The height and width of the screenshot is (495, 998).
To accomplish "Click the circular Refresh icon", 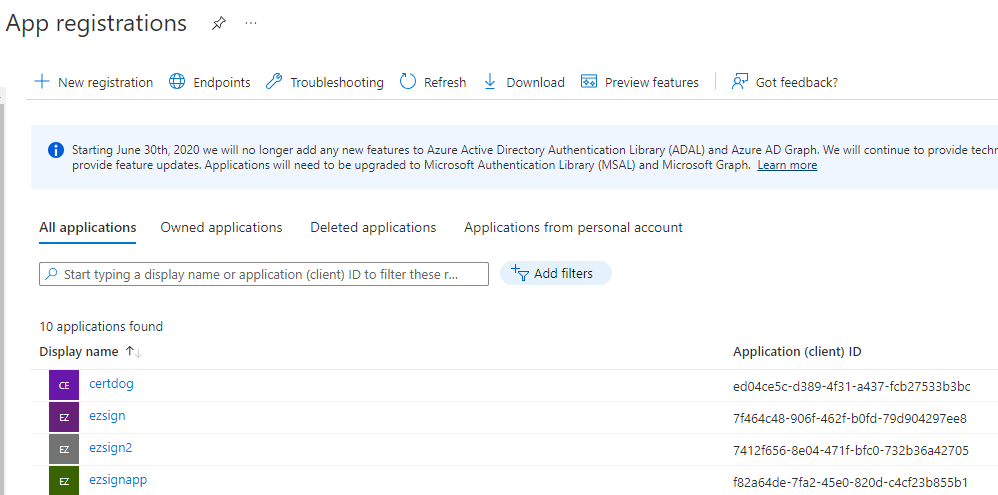I will click(407, 81).
